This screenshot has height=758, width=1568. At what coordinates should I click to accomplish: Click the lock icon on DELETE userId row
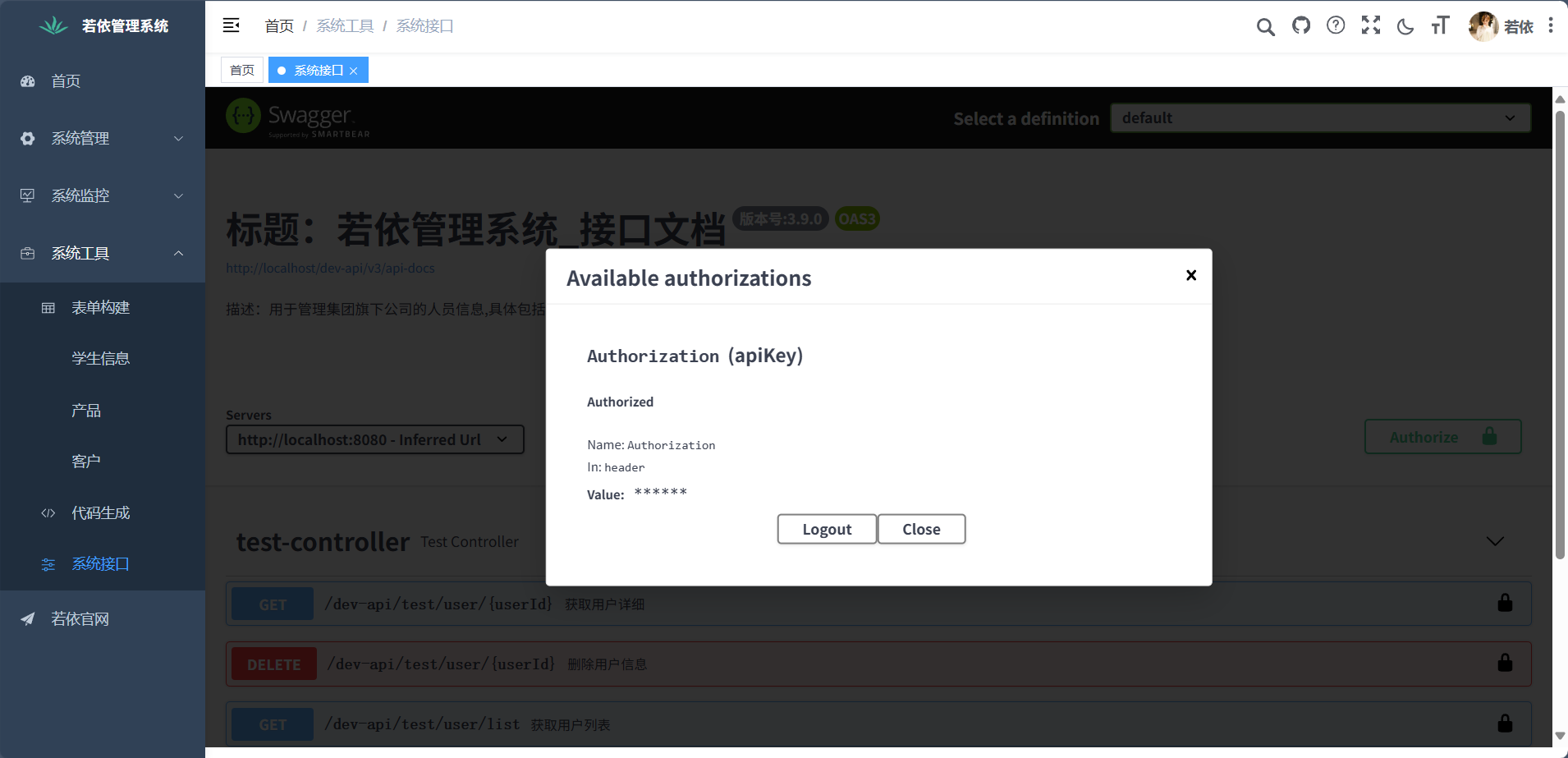tap(1505, 663)
